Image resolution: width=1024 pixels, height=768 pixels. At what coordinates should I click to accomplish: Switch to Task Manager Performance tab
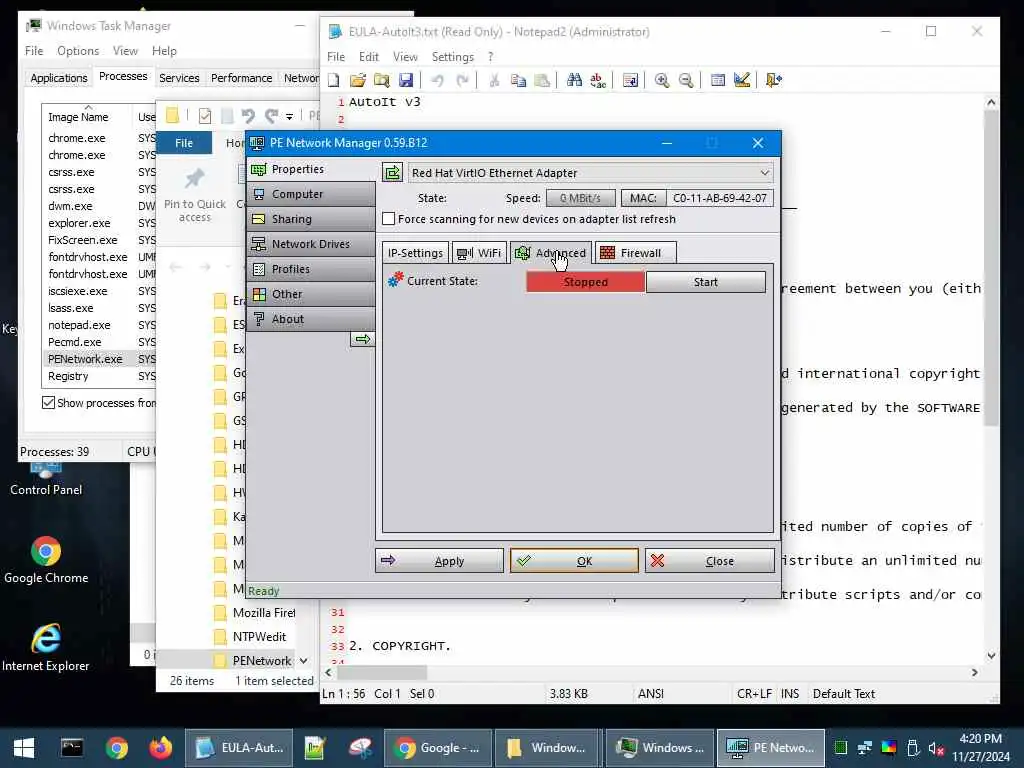tap(242, 78)
